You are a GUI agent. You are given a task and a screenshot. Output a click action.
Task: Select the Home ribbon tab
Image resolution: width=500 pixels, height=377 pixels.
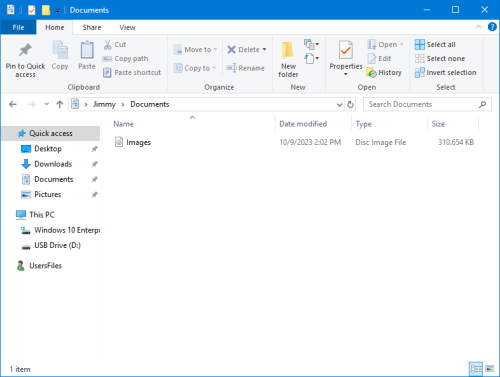pos(55,27)
